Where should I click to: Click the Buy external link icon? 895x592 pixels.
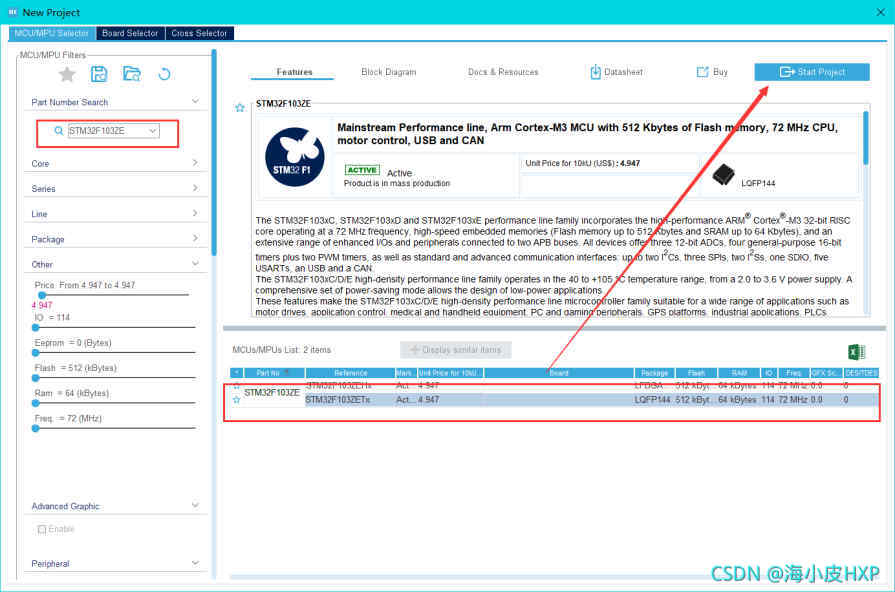click(702, 72)
